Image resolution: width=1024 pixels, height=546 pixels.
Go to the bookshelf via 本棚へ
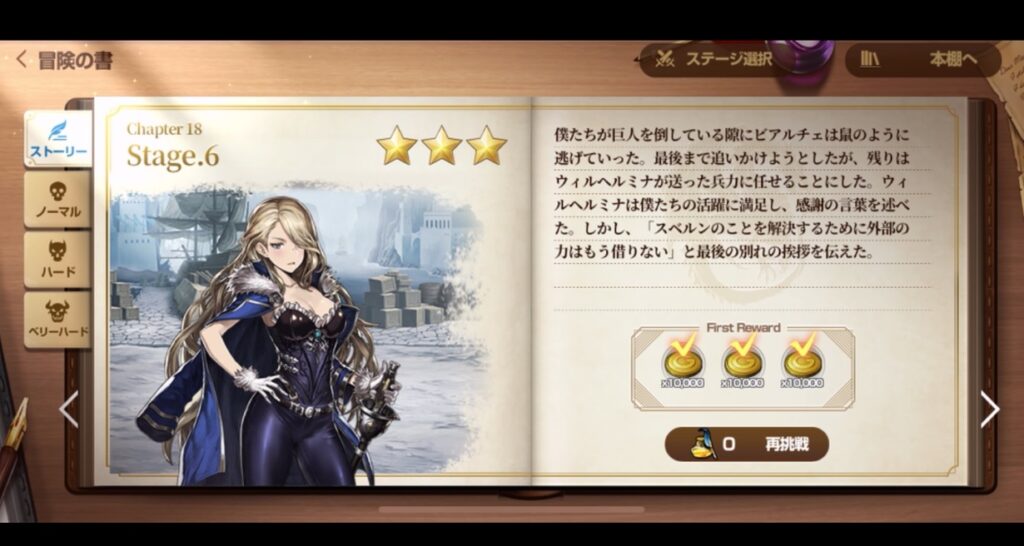(x=923, y=60)
